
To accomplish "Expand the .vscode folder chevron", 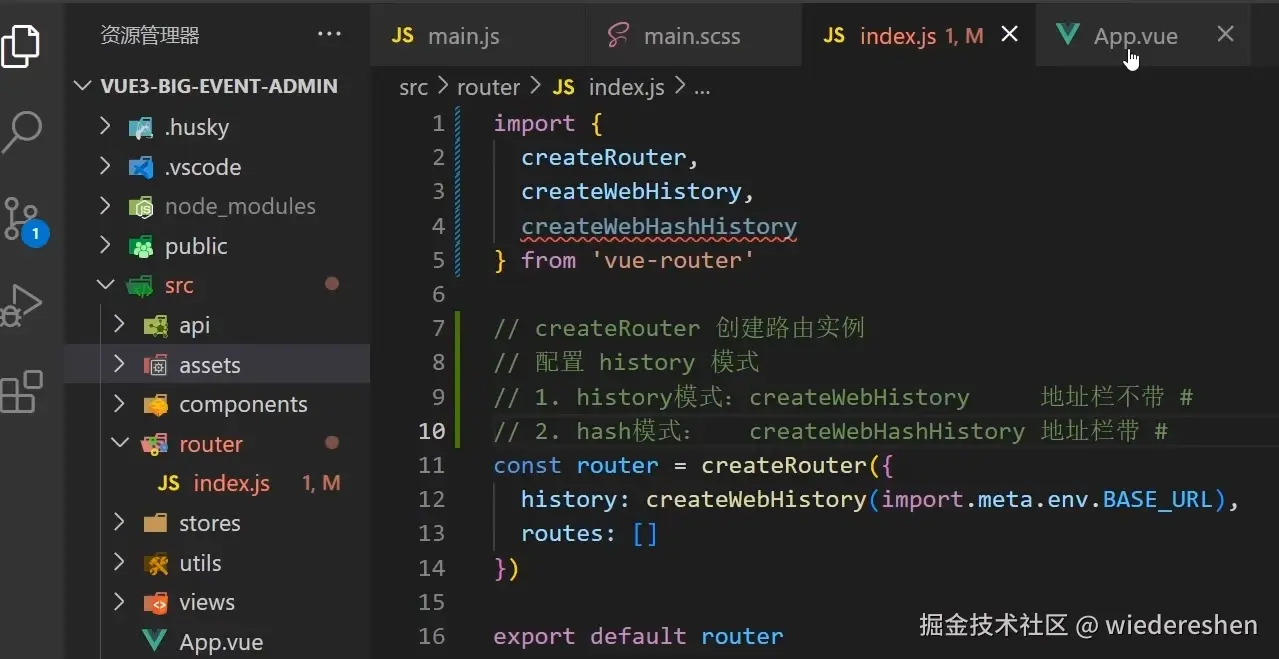I will click(x=105, y=167).
